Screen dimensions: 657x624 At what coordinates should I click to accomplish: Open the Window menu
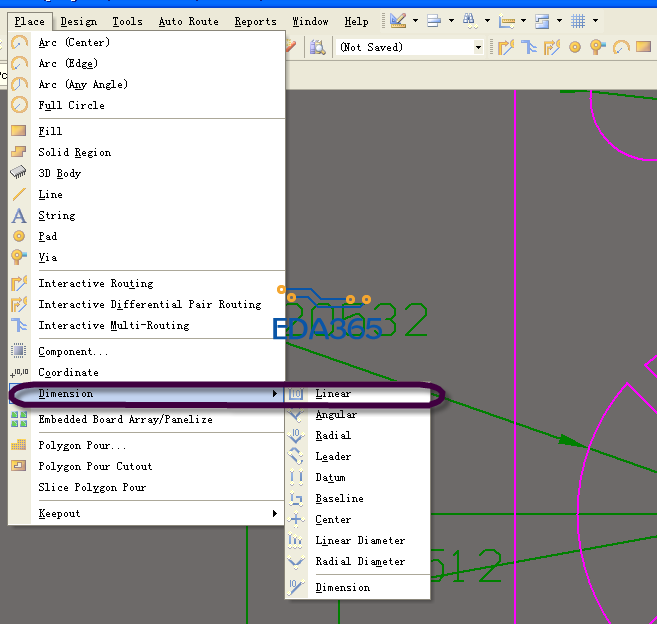(x=310, y=21)
